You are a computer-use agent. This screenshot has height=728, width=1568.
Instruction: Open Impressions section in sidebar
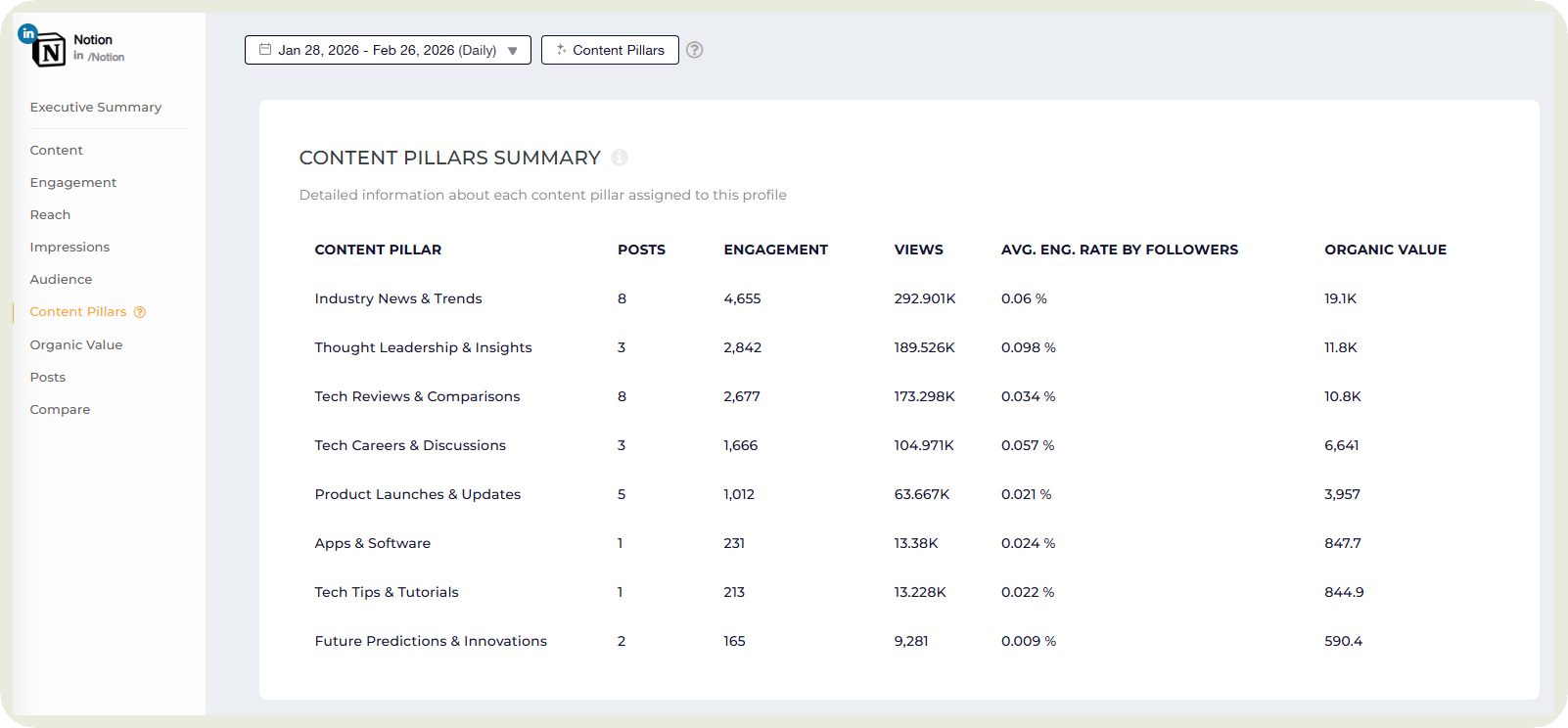tap(69, 248)
